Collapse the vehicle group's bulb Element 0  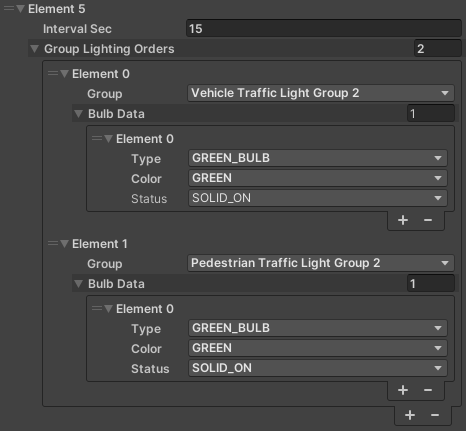click(108, 138)
